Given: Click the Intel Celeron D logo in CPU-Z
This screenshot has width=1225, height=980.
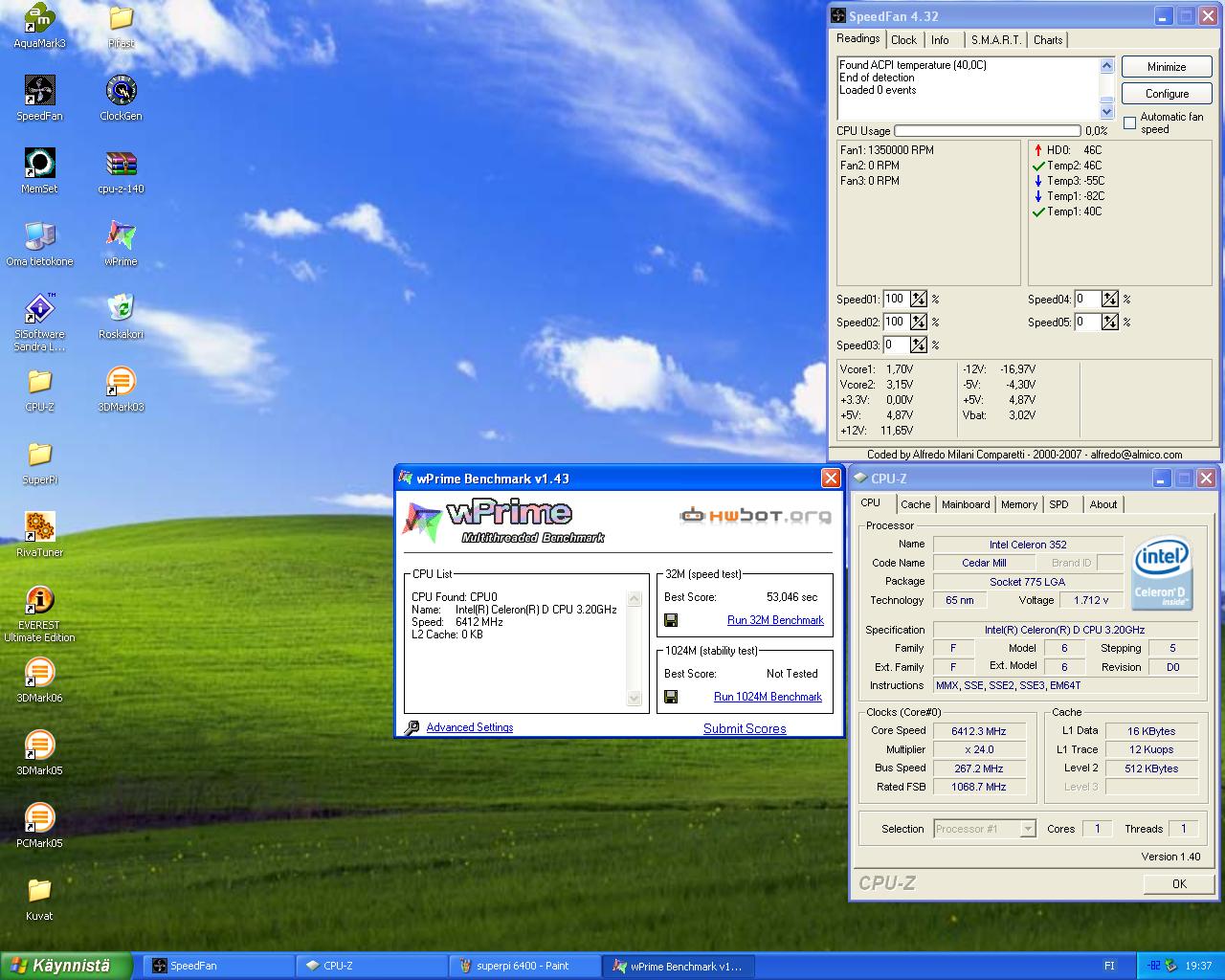Looking at the screenshot, I should point(1161,572).
